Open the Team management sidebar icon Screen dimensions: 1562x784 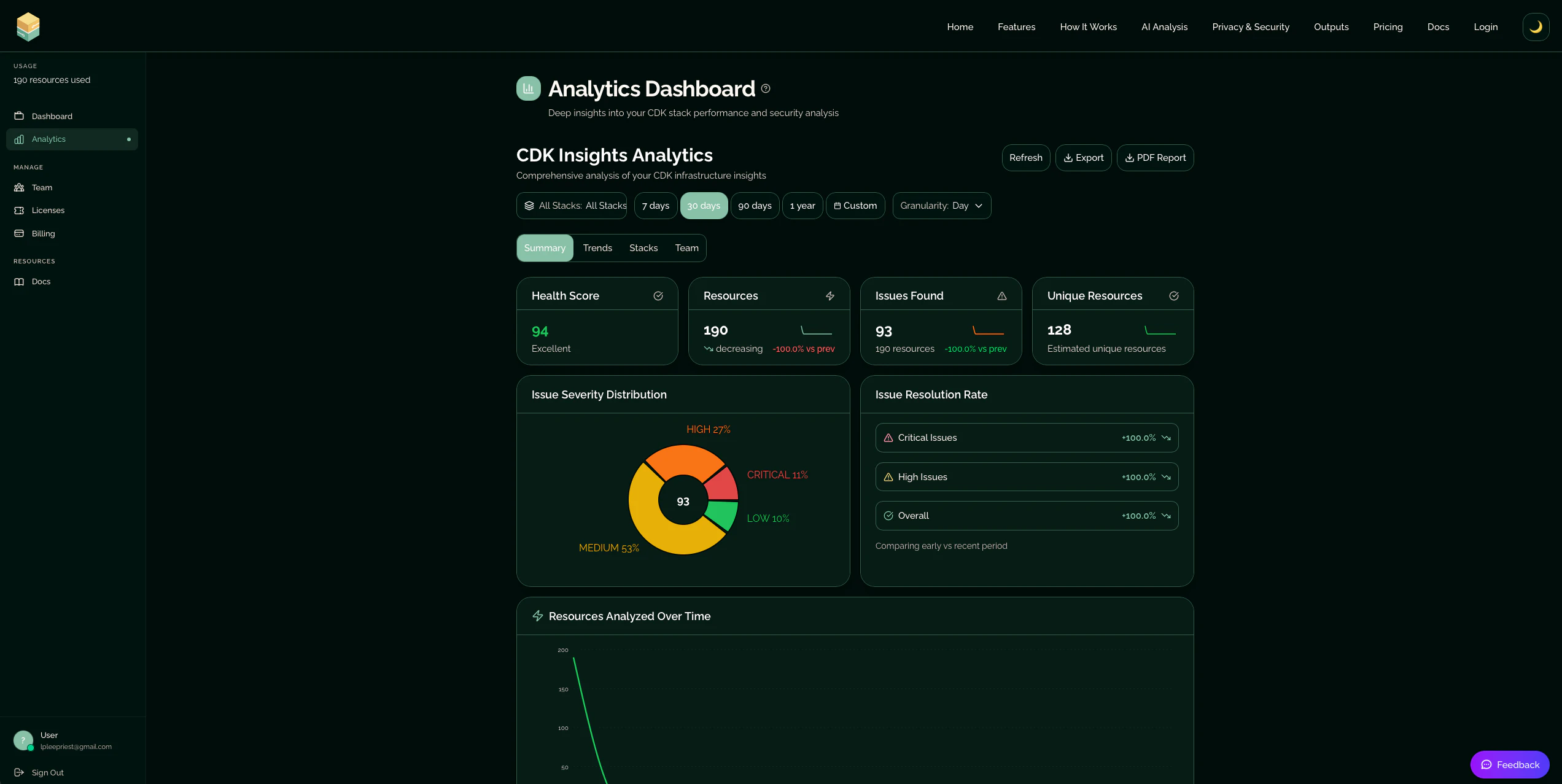19,187
